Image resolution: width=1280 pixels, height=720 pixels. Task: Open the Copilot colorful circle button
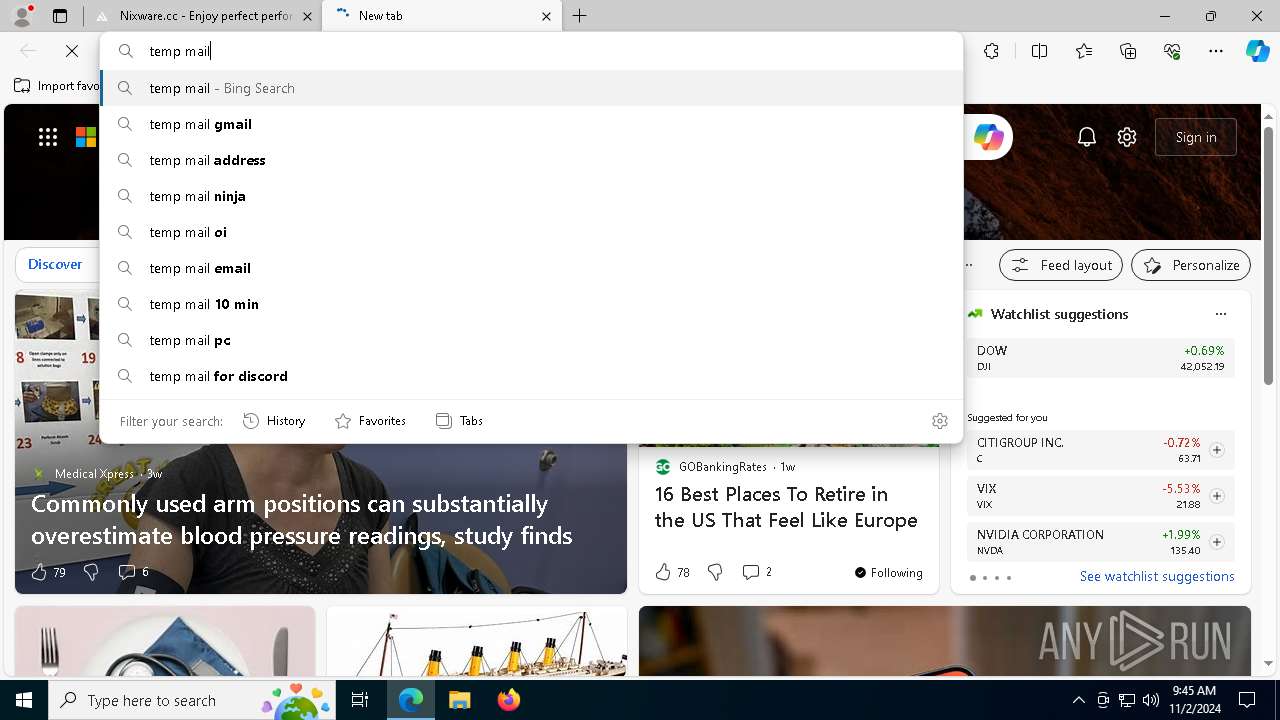pos(989,137)
